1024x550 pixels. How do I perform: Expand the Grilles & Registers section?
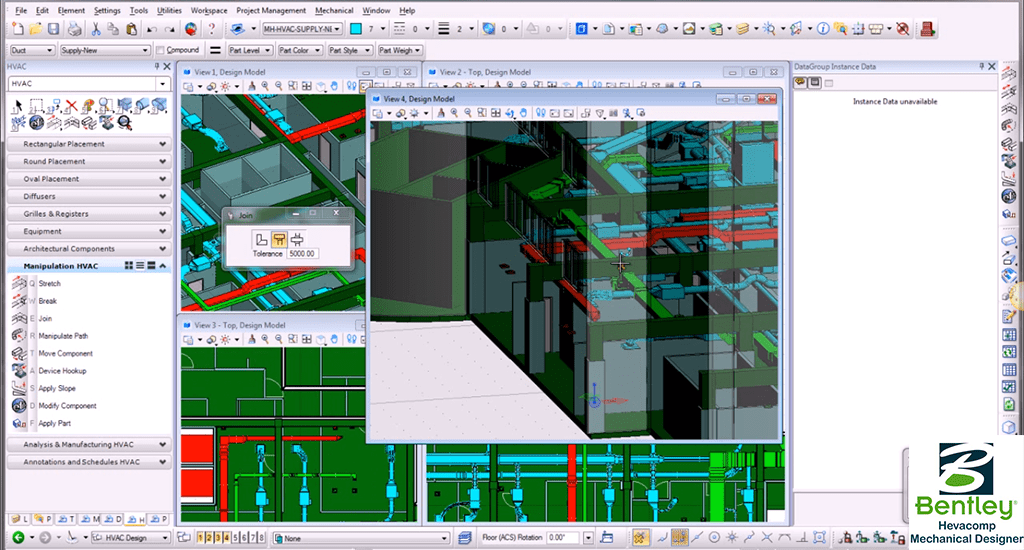coord(89,214)
